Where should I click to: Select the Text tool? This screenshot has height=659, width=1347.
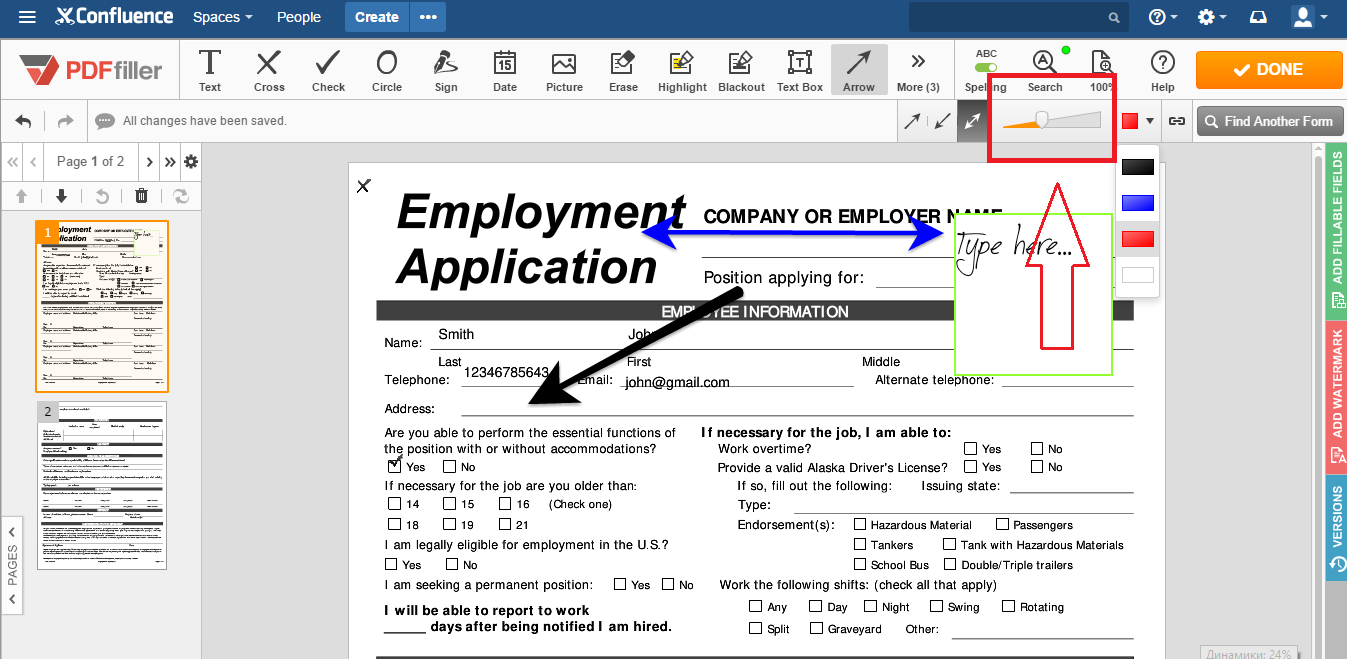pyautogui.click(x=210, y=70)
